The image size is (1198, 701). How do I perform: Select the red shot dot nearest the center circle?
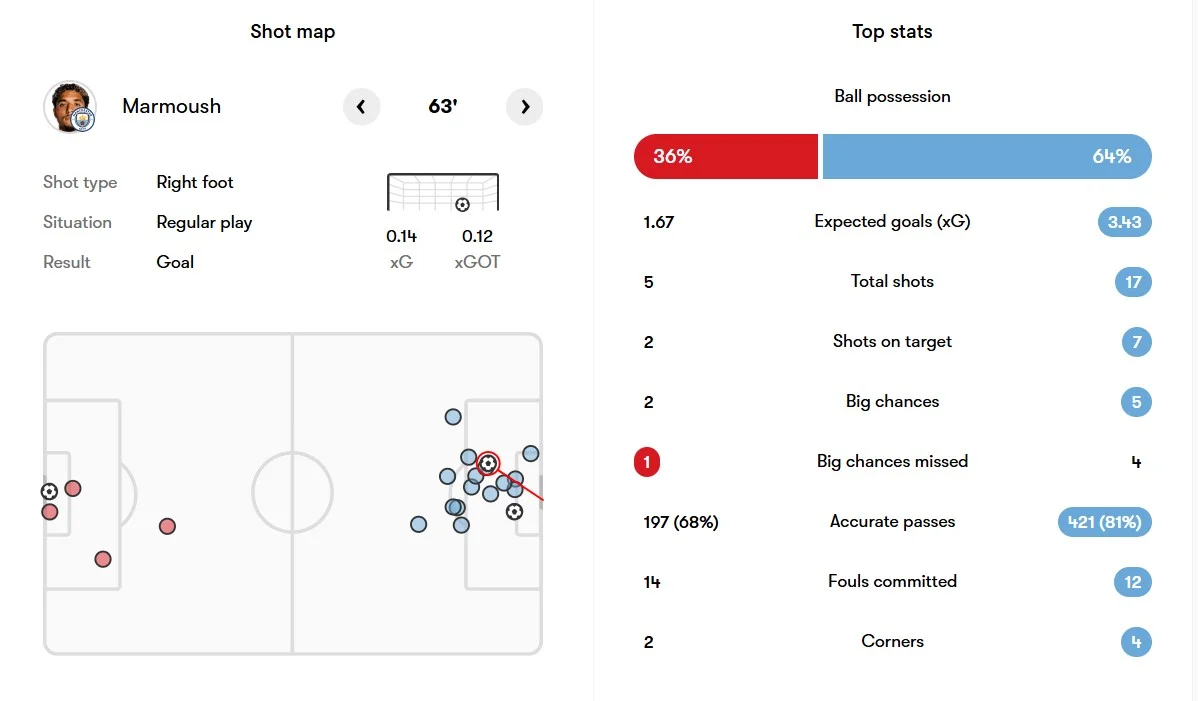click(x=167, y=526)
